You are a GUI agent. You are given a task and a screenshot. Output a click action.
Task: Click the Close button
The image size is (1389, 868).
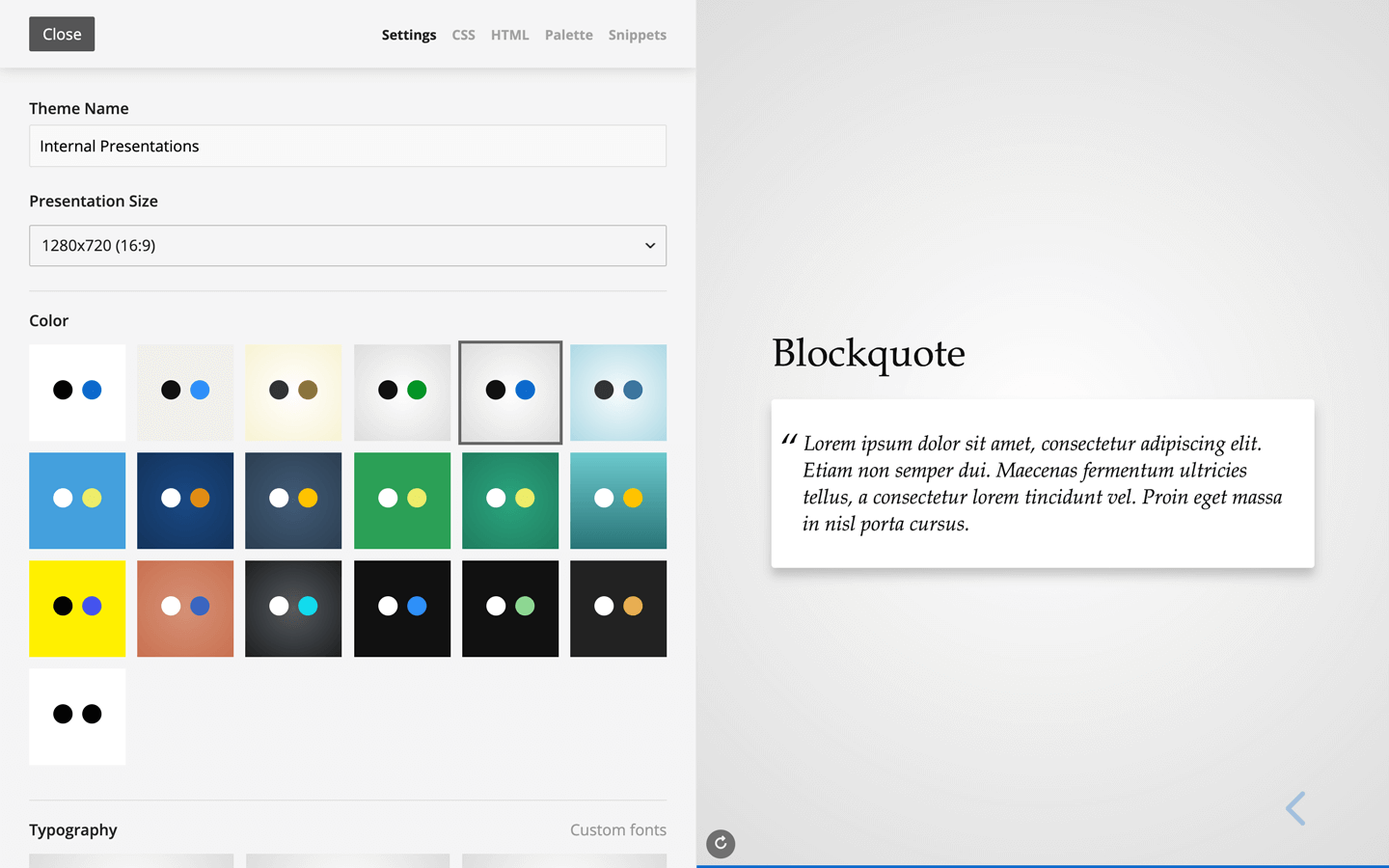point(62,34)
